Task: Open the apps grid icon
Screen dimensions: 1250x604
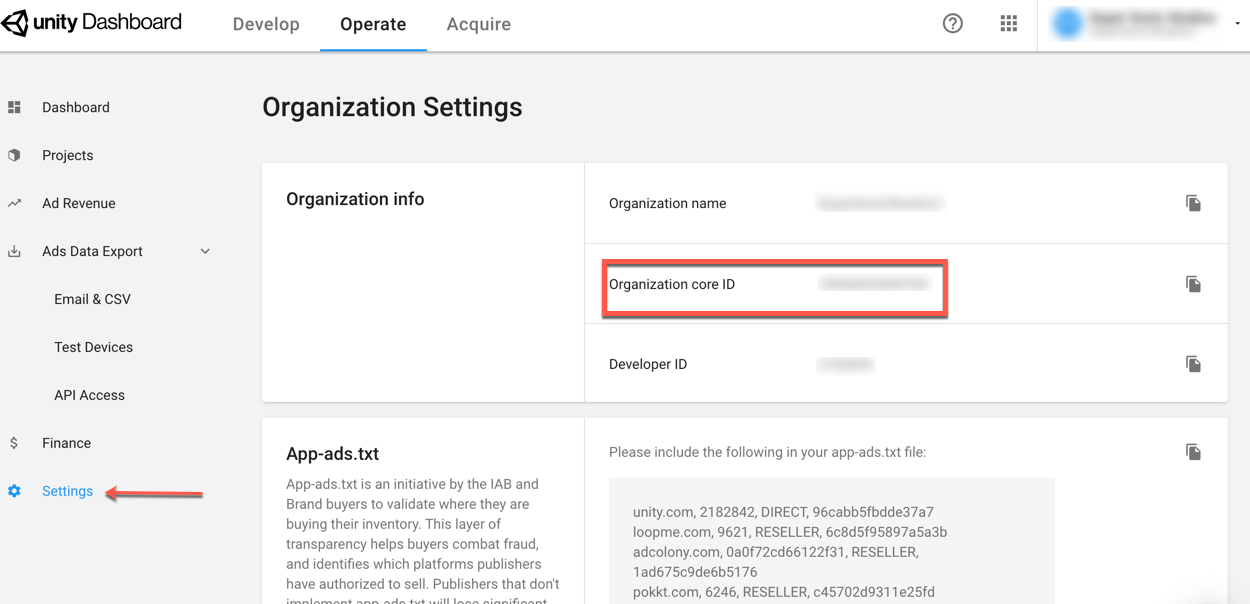Action: coord(1008,24)
